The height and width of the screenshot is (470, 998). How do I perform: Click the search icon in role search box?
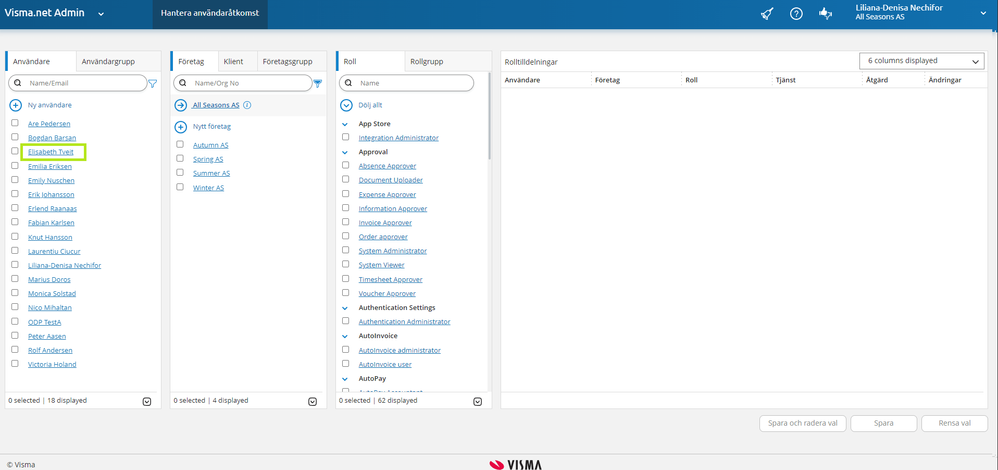pos(349,83)
